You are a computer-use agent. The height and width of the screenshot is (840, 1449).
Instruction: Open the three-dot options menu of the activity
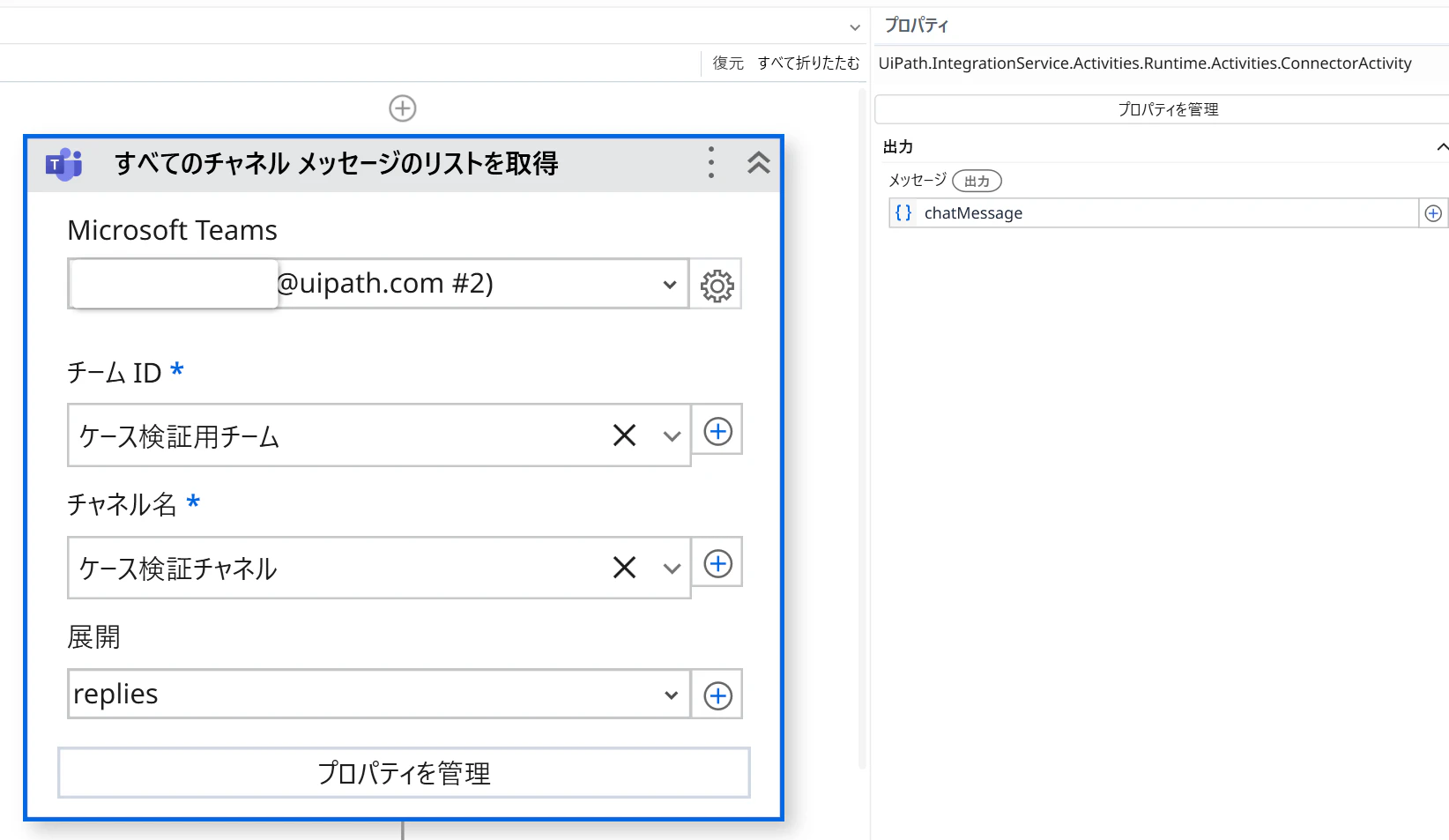click(711, 163)
